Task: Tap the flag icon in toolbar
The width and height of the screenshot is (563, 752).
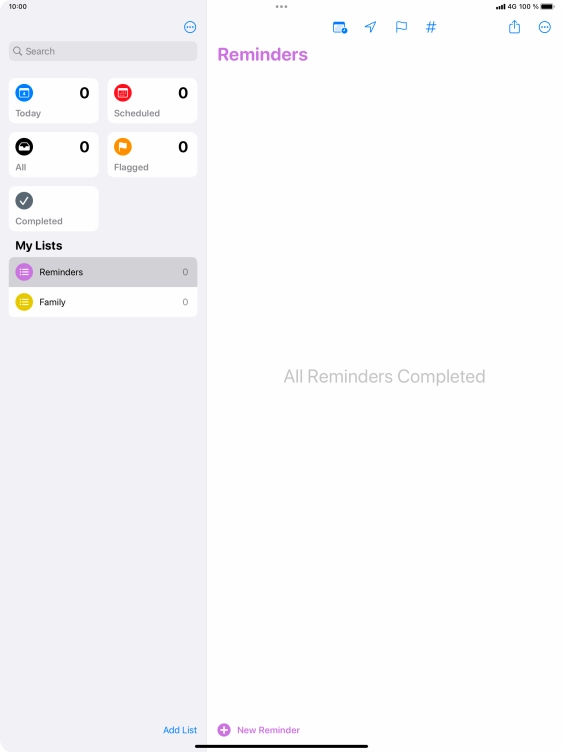Action: [401, 27]
